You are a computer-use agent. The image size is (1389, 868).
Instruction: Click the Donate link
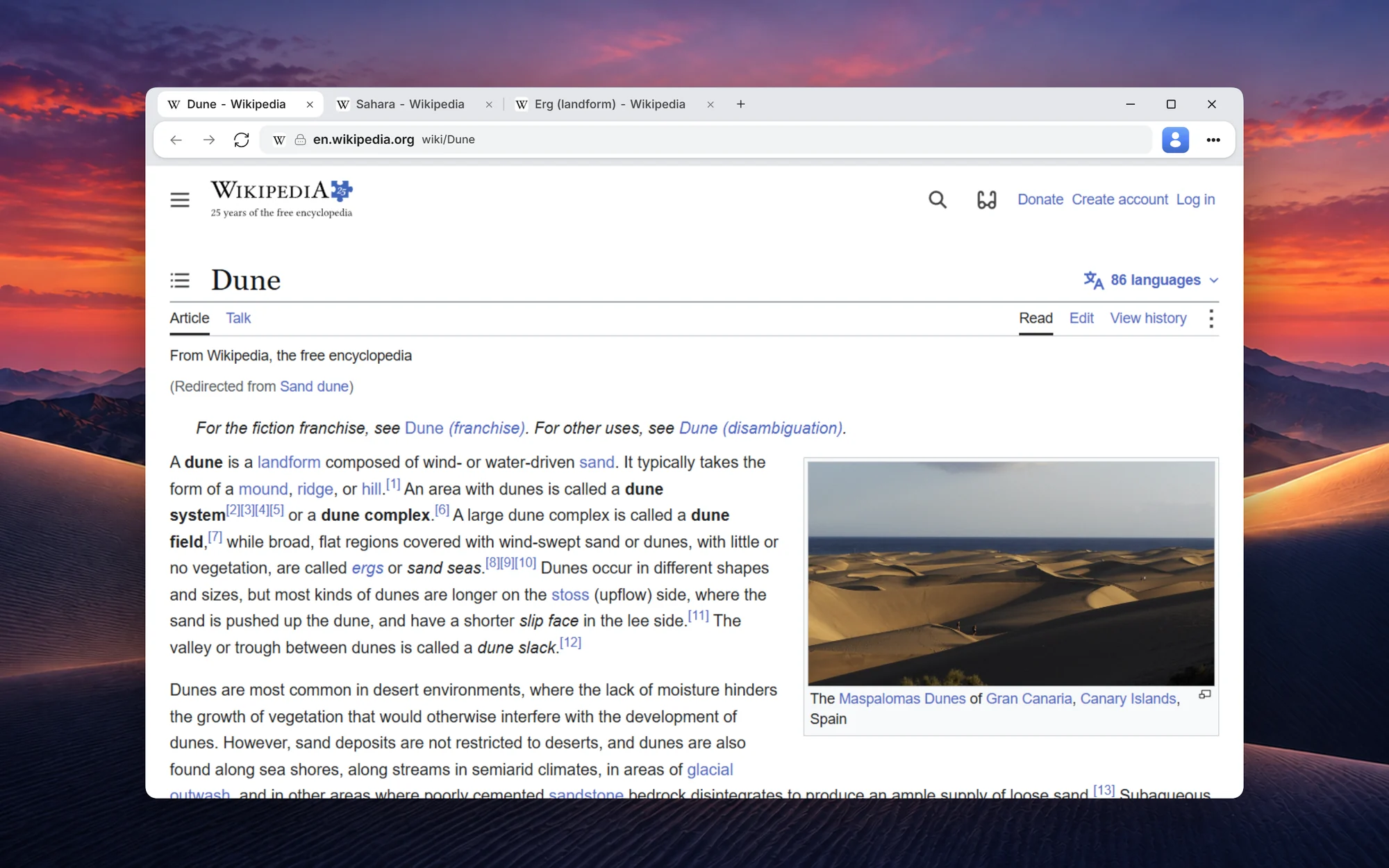pos(1040,200)
